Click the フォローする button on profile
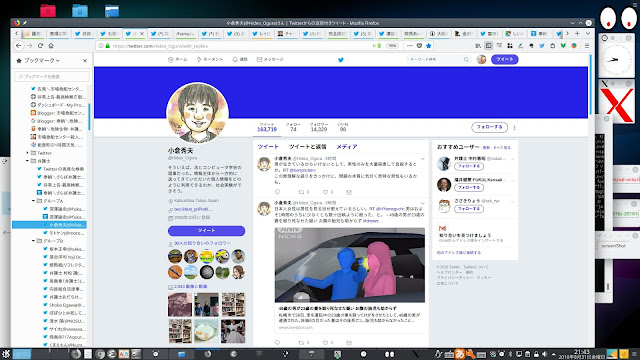 (489, 127)
